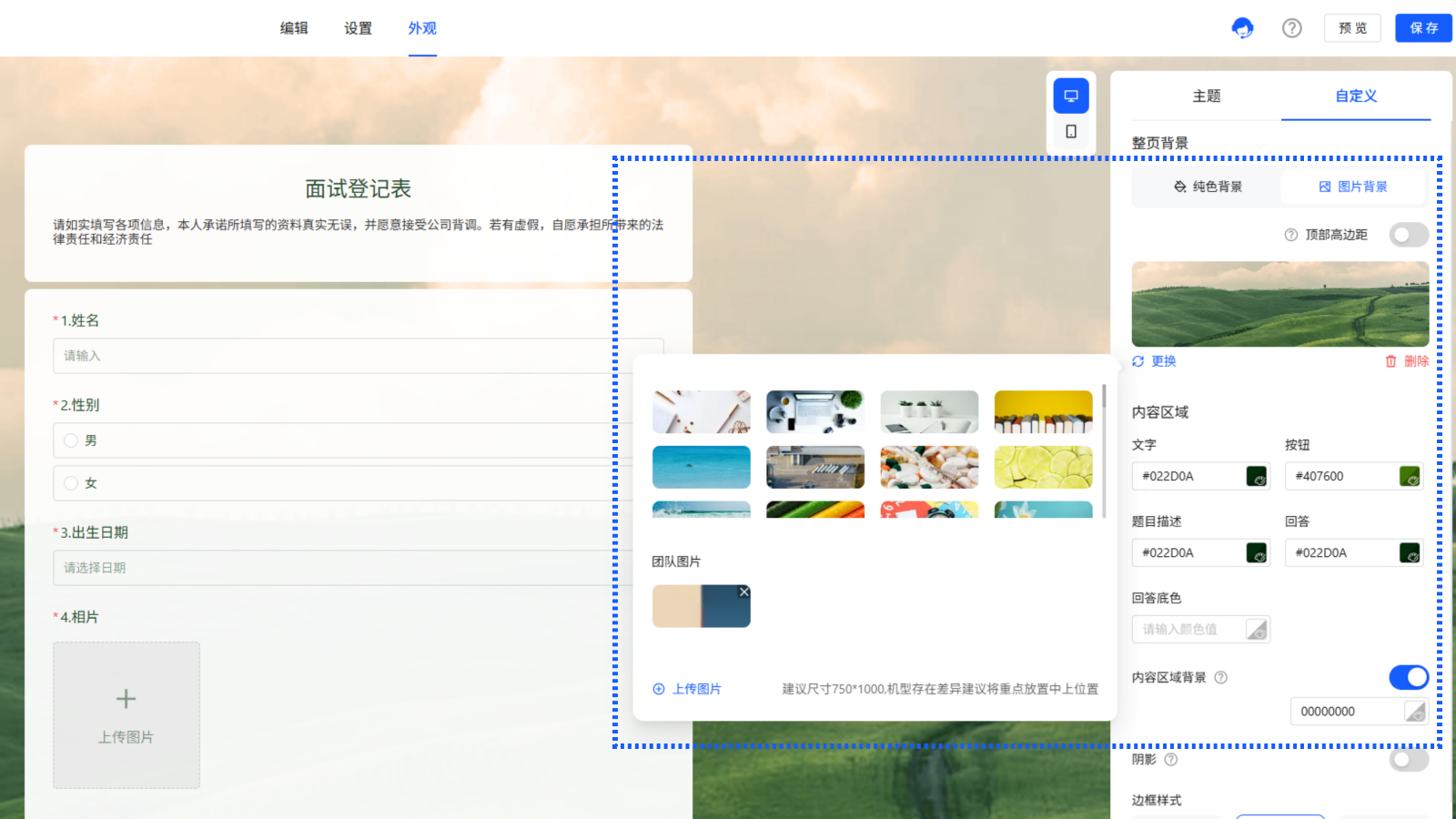Click the 保存 button

[x=1423, y=28]
